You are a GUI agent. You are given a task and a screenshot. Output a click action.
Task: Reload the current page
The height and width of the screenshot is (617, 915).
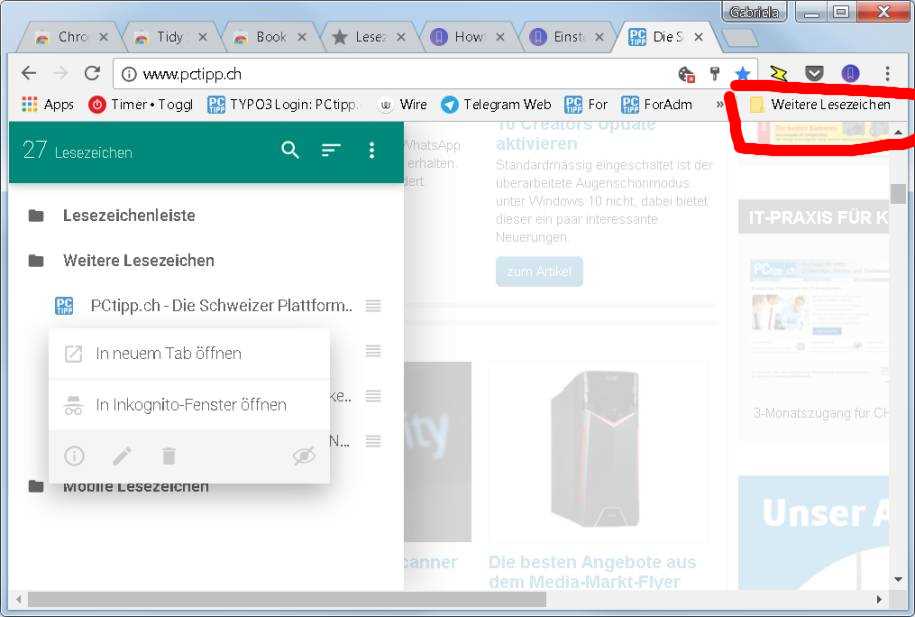(92, 74)
